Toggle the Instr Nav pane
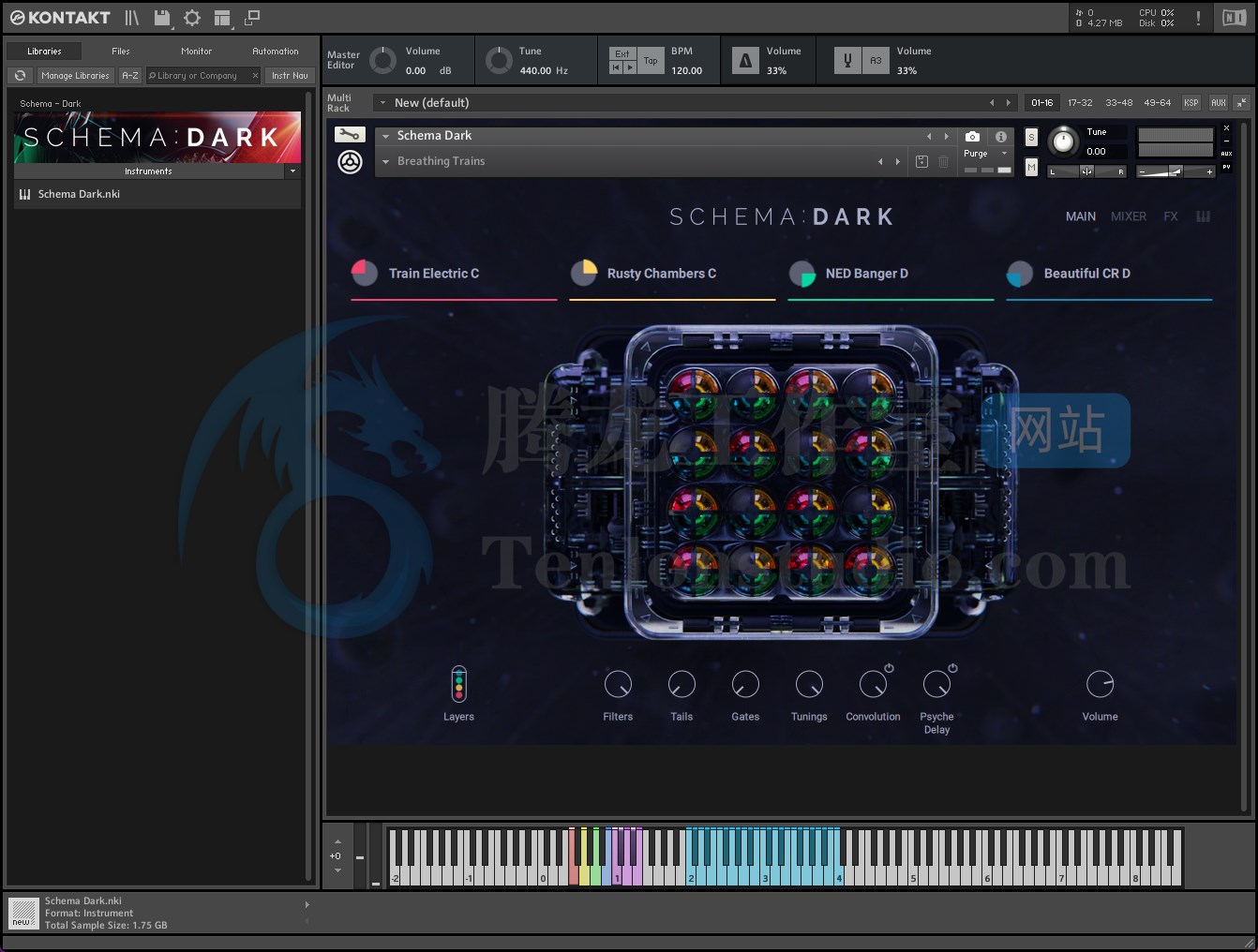The width and height of the screenshot is (1258, 952). [290, 76]
